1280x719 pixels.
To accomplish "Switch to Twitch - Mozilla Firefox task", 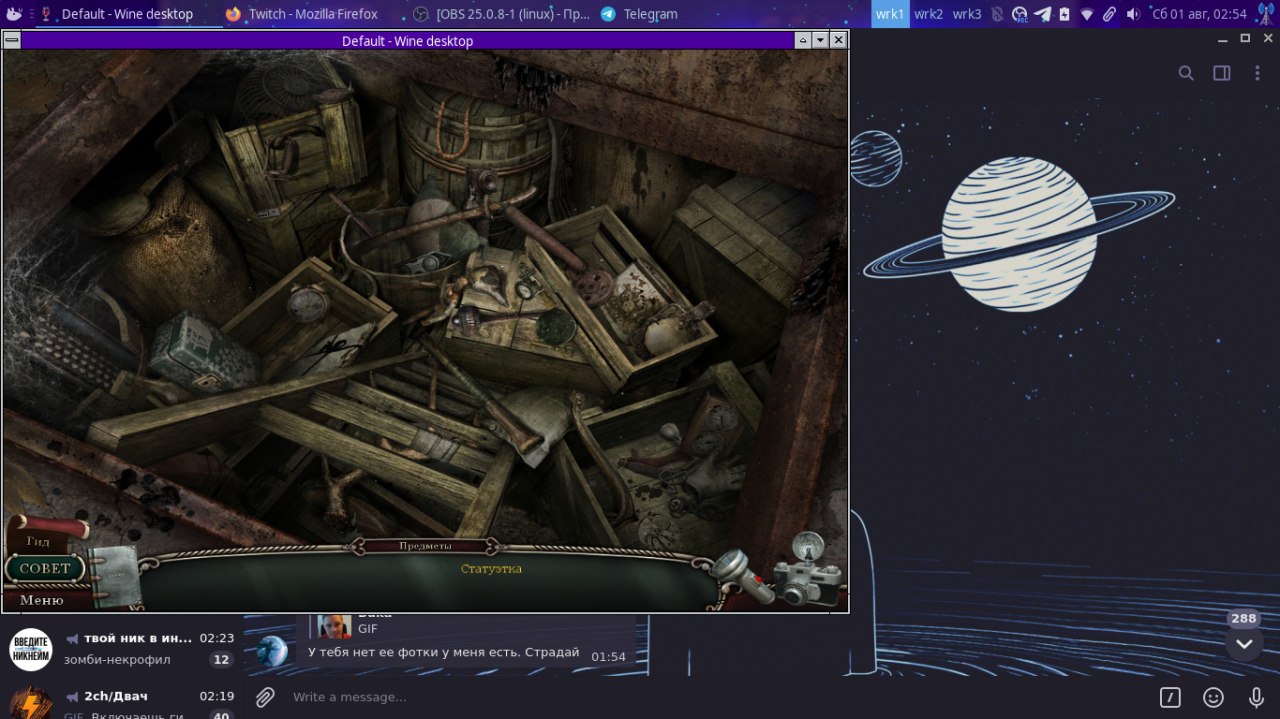I will (303, 14).
